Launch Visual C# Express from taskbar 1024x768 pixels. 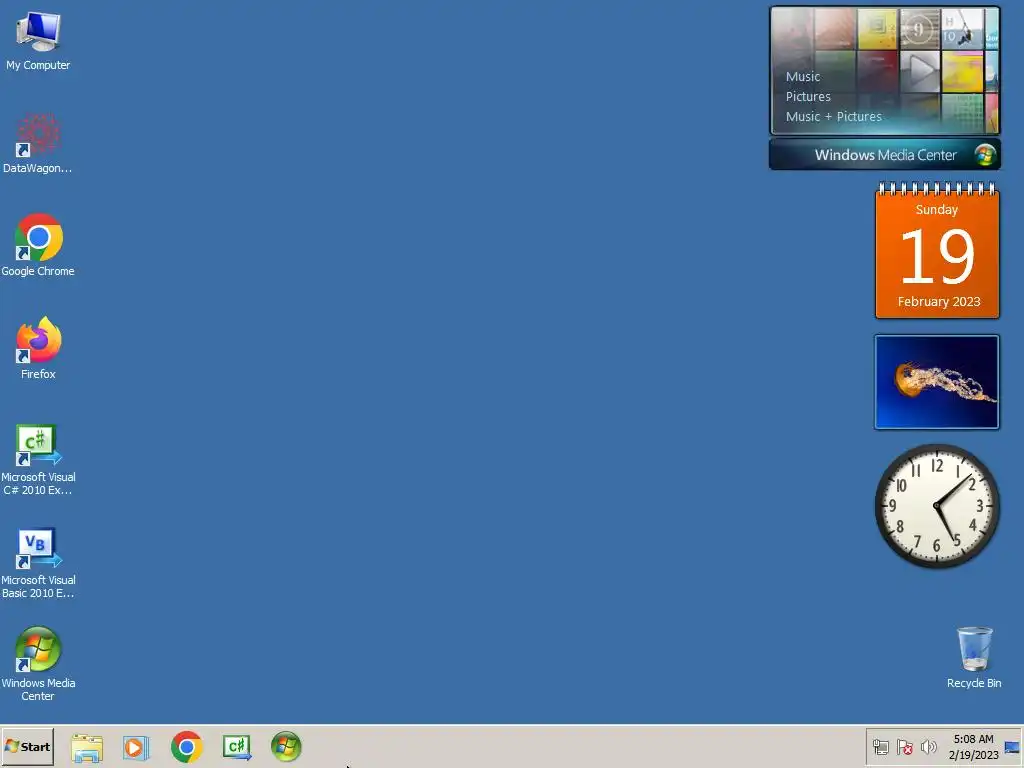click(x=237, y=747)
